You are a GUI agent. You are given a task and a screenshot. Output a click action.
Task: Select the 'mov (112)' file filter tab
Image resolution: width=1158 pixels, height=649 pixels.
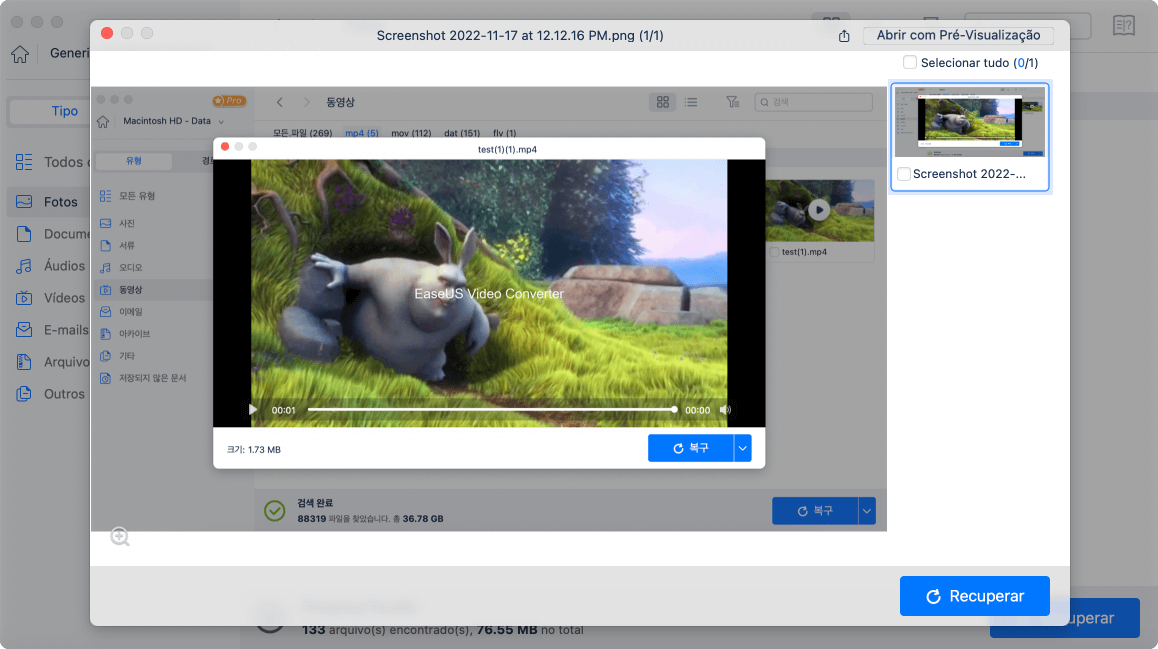(411, 134)
